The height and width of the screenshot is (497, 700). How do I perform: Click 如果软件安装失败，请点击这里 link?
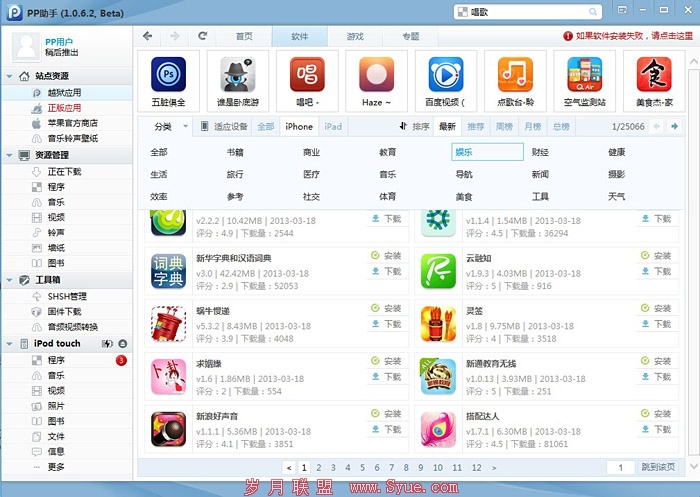[634, 36]
